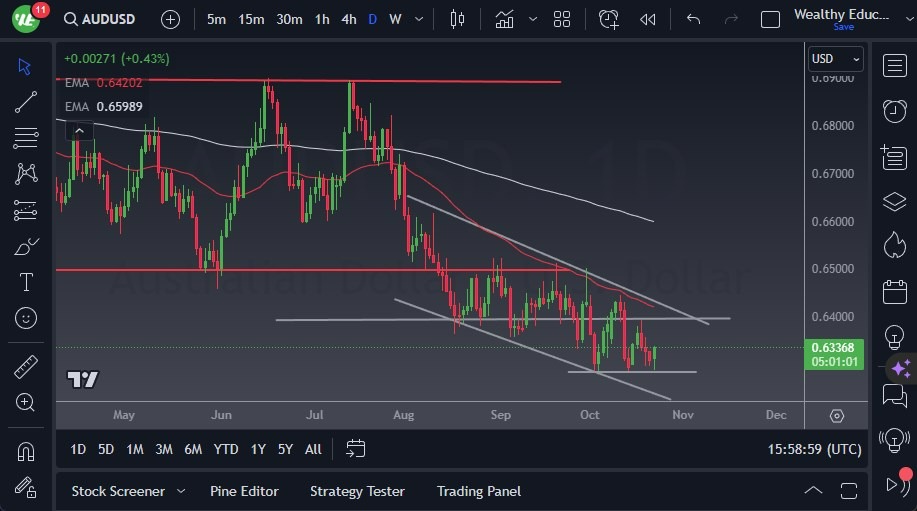Select the trend line drawing tool
Screen dimensions: 917x511
tap(26, 102)
